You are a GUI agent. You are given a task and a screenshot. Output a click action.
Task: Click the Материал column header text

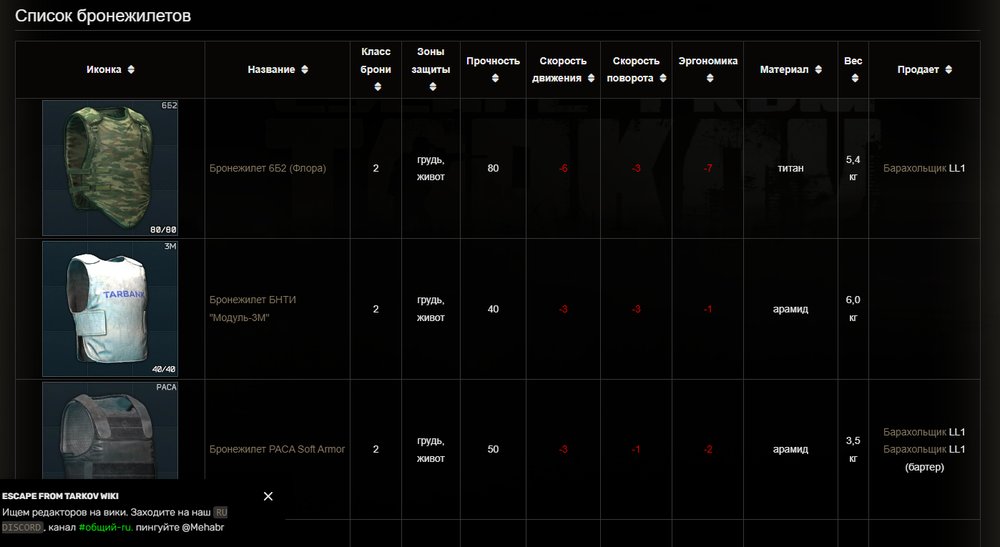(x=784, y=69)
